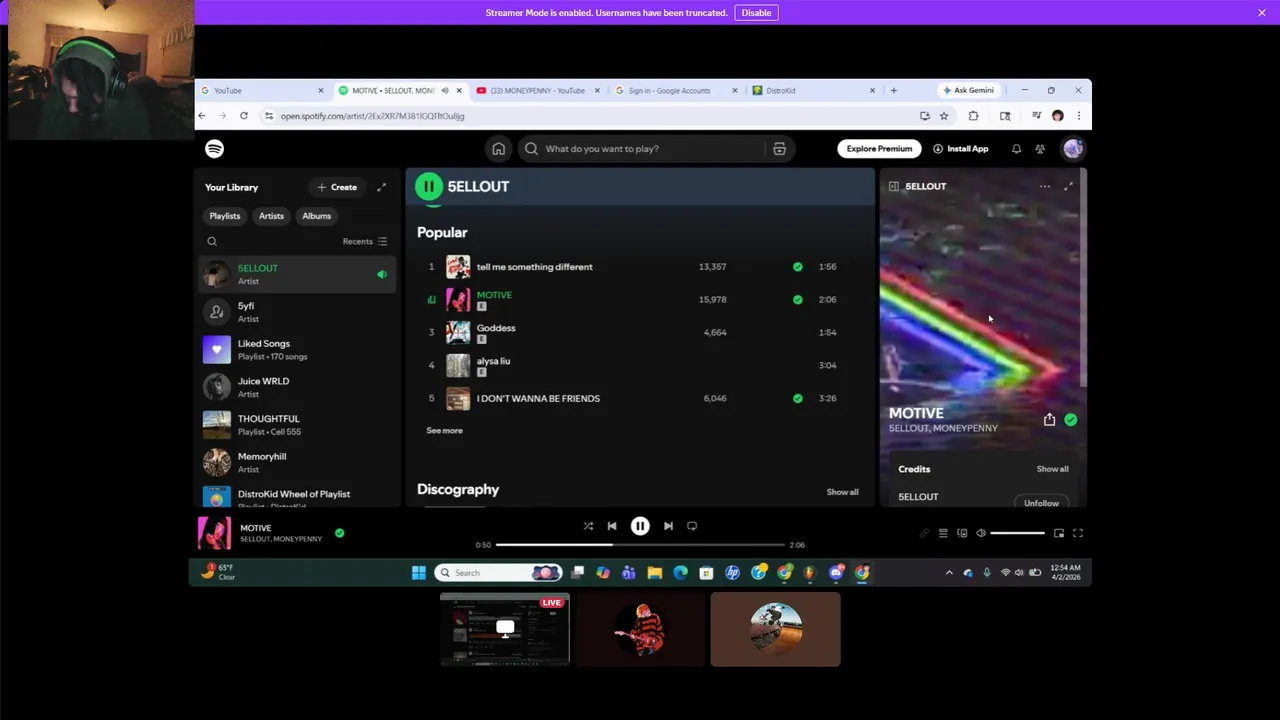The width and height of the screenshot is (1280, 720).
Task: Open more options in Now Playing panel
Action: 1044,186
